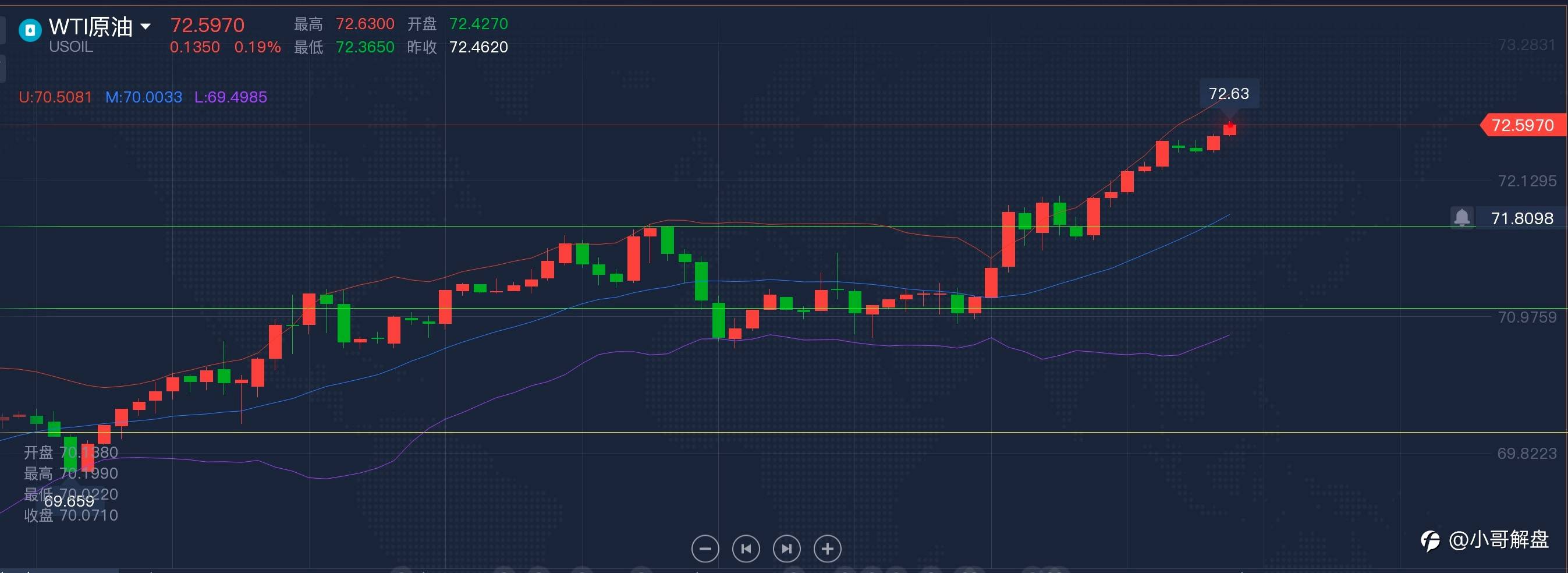Click the 昨收 value 72.4620
Viewport: 1568px width, 573px height.
478,47
